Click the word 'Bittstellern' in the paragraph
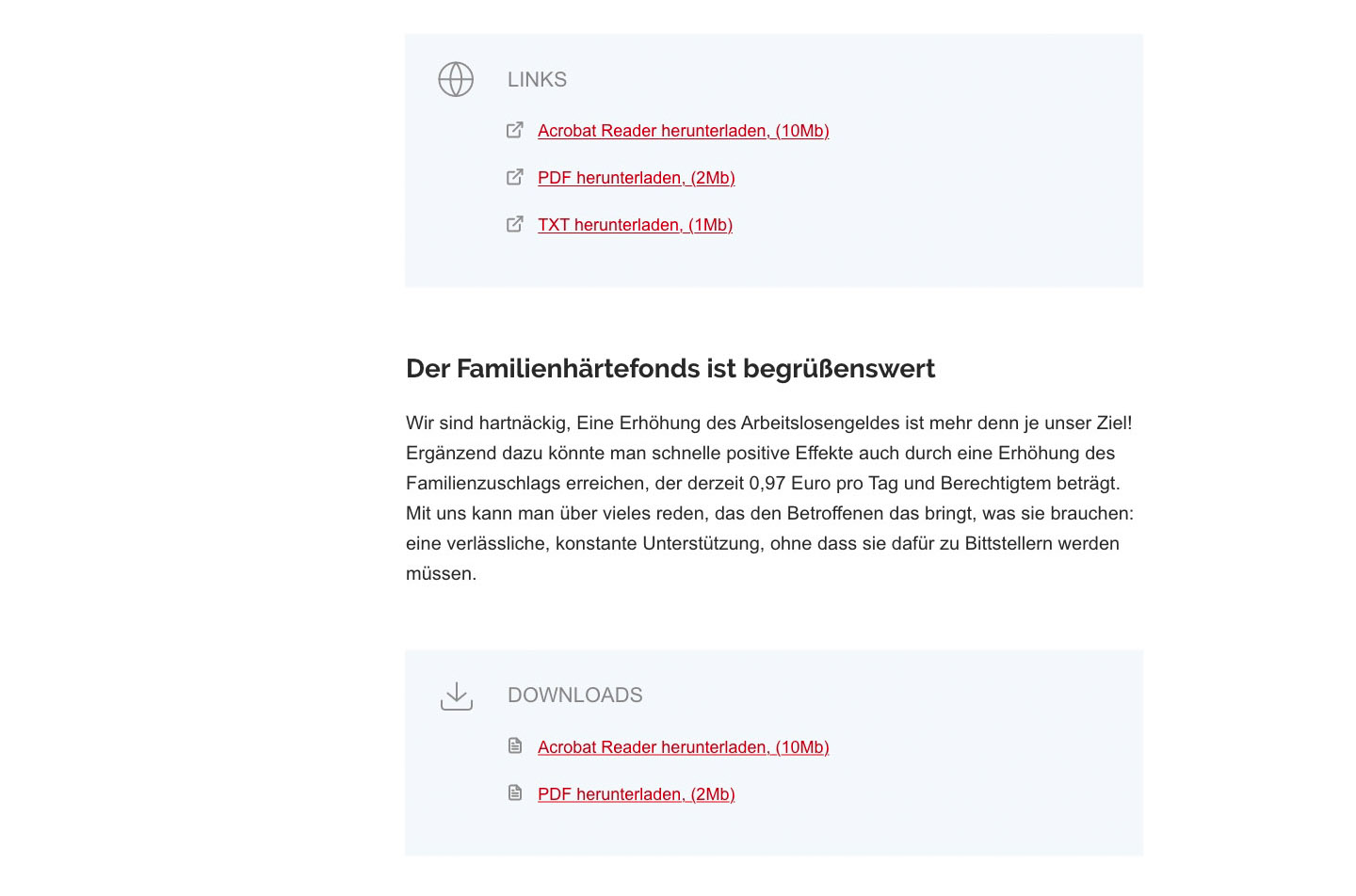This screenshot has width=1356, height=896. point(1009,543)
